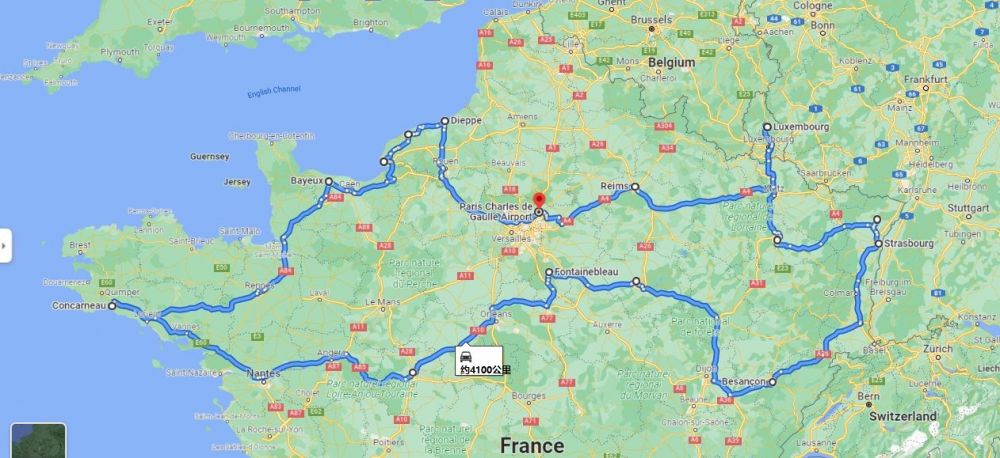Viewport: 1000px width, 458px height.
Task: Open the satellite layers thumbnail
Action: [x=38, y=441]
